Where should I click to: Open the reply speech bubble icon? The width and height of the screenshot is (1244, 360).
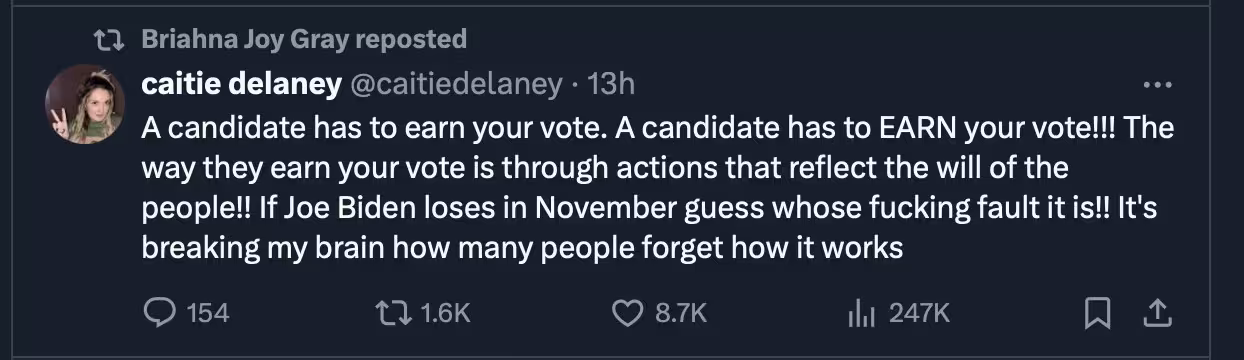coord(160,313)
